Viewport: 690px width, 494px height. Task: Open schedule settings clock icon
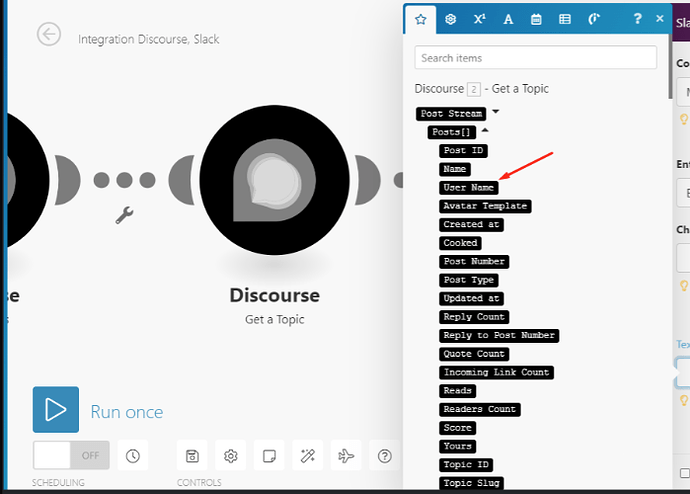[132, 456]
